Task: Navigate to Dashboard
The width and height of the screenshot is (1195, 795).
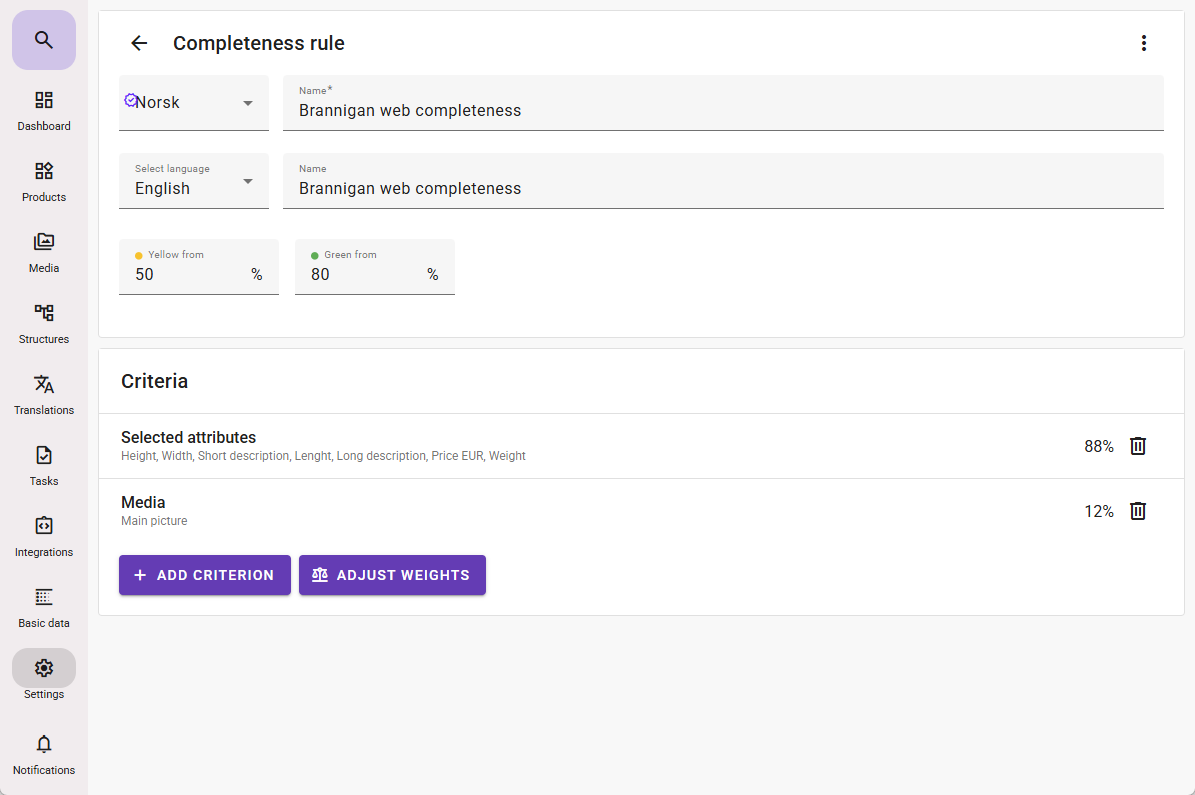Action: (x=43, y=110)
